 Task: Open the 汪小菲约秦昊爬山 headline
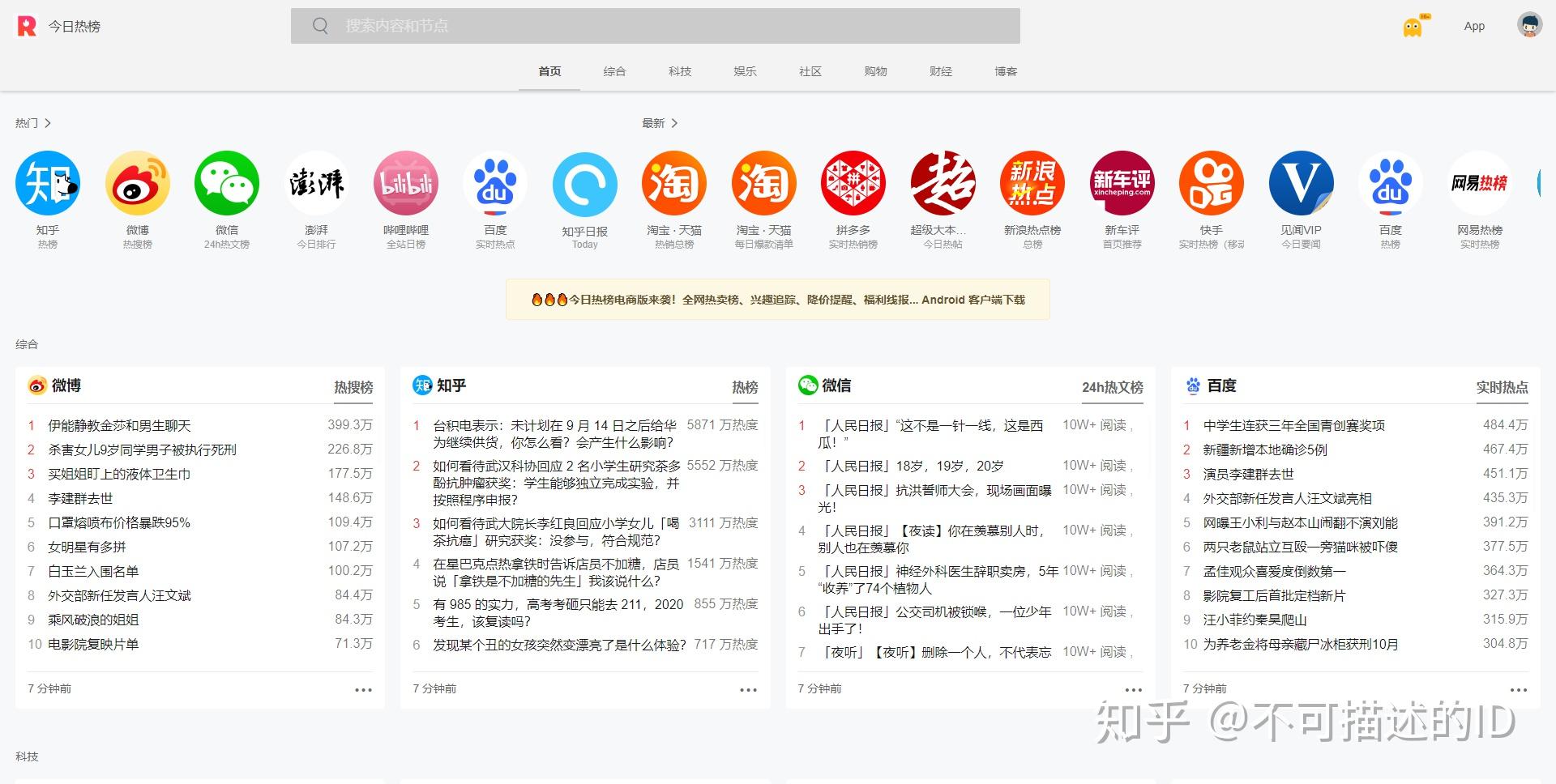point(1255,620)
